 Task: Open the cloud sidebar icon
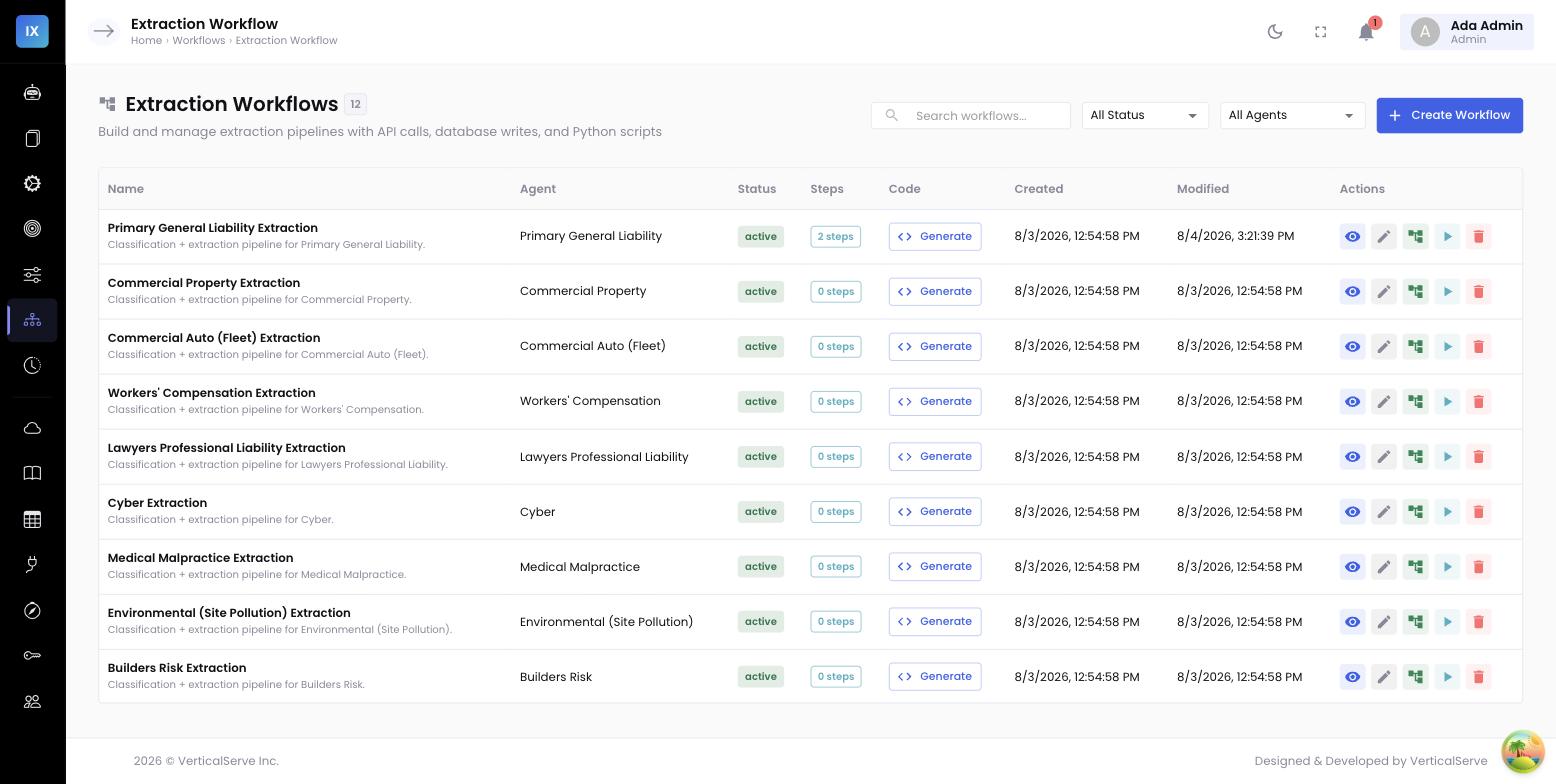pos(32,428)
